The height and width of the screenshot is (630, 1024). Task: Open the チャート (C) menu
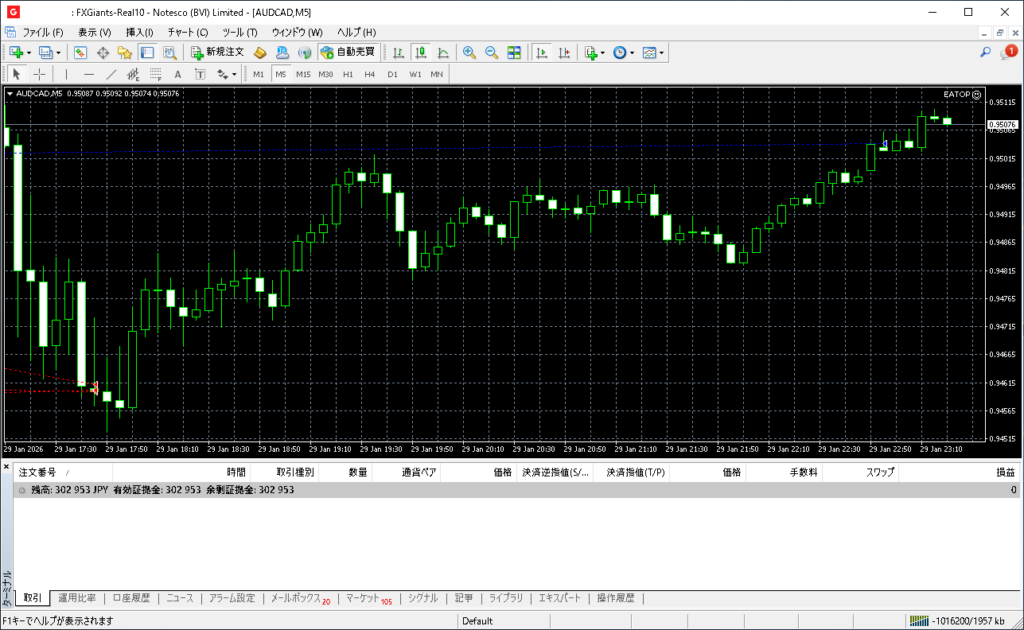pos(188,32)
